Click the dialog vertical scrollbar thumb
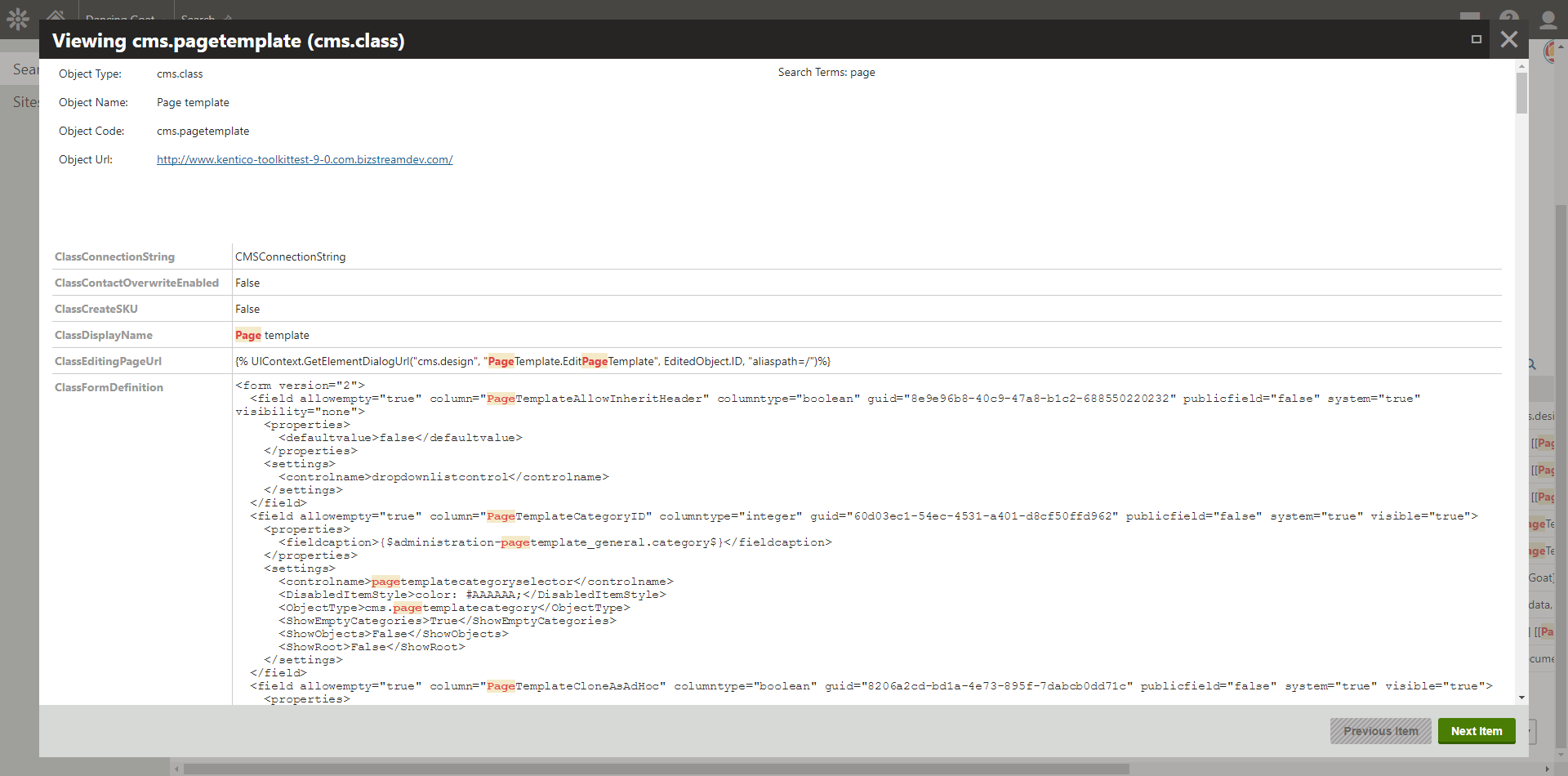Image resolution: width=1568 pixels, height=776 pixels. pos(1521,93)
